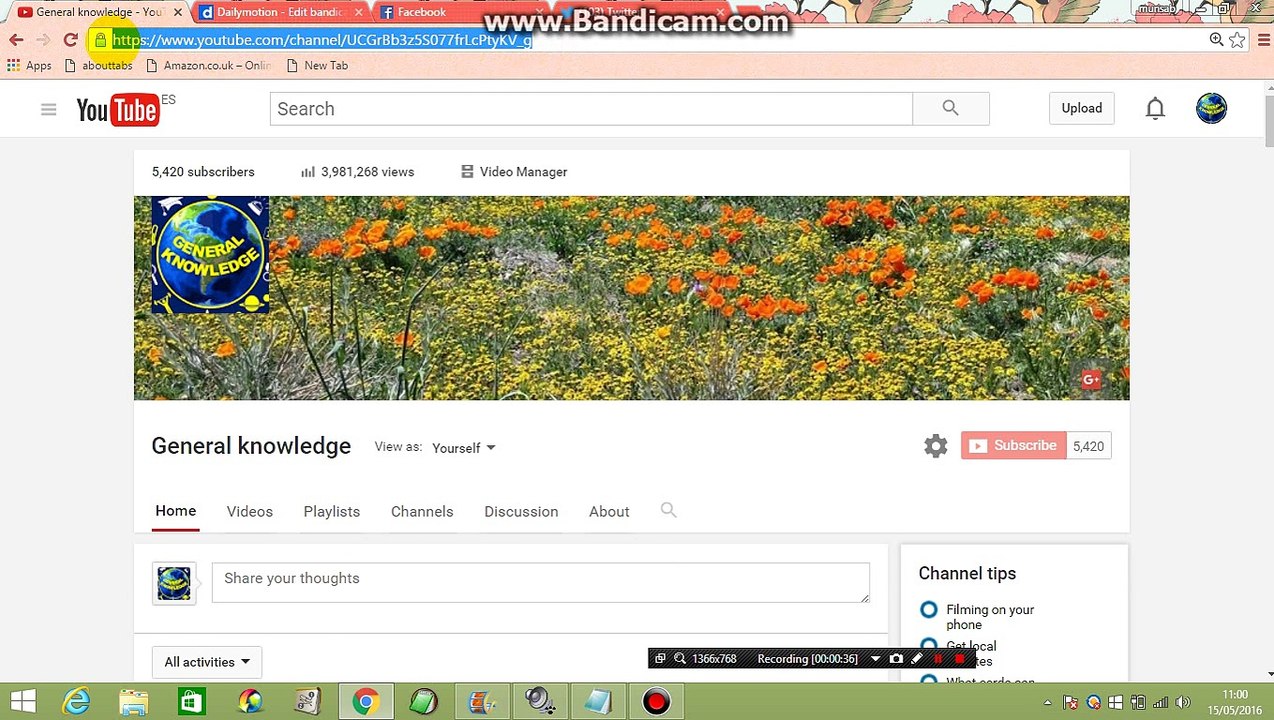The image size is (1274, 720).
Task: Open the YouTube guide hamburger menu
Action: (48, 109)
